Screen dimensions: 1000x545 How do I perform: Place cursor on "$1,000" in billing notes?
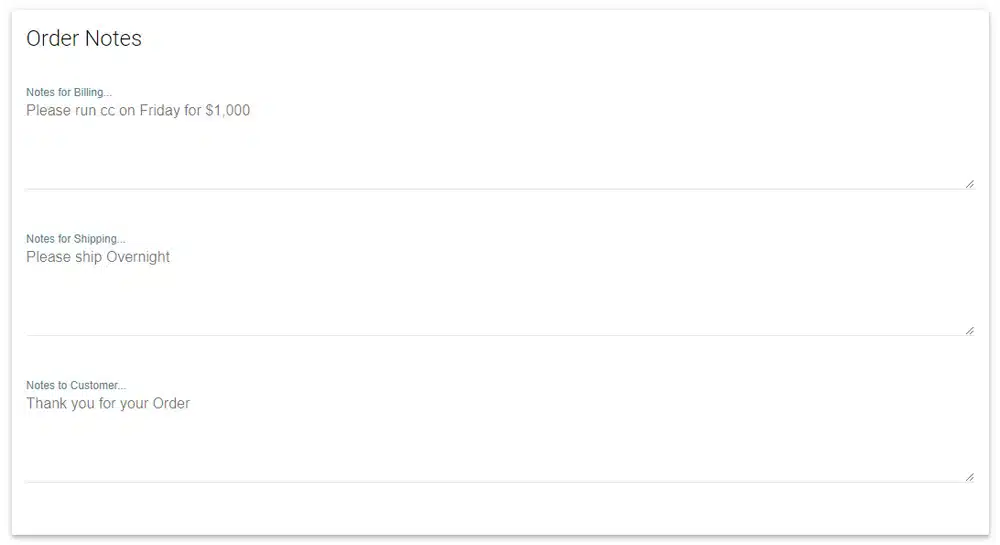[228, 111]
